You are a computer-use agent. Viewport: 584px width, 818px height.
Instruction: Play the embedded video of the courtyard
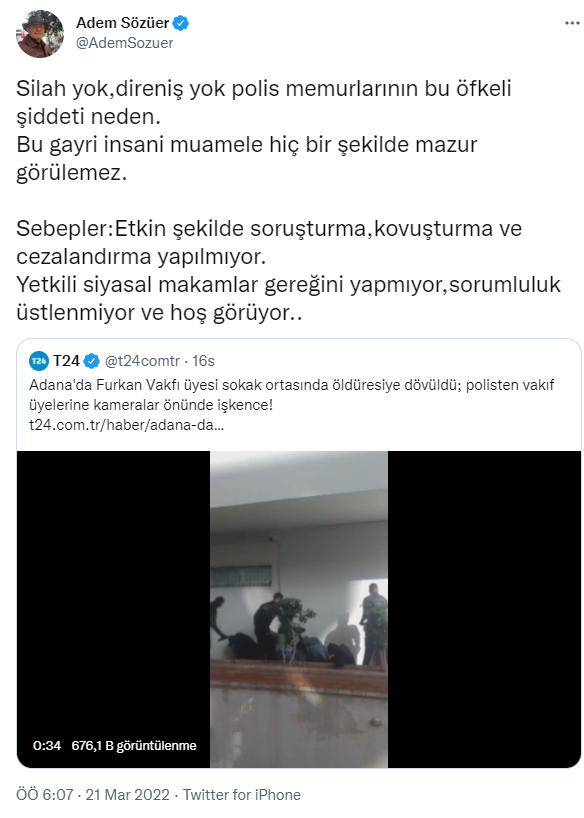tap(299, 609)
